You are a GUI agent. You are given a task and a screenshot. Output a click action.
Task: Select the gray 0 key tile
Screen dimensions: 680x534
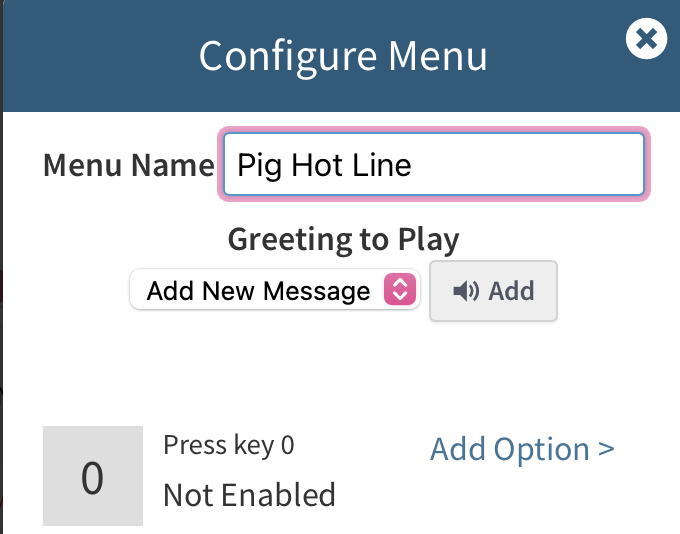pos(93,477)
